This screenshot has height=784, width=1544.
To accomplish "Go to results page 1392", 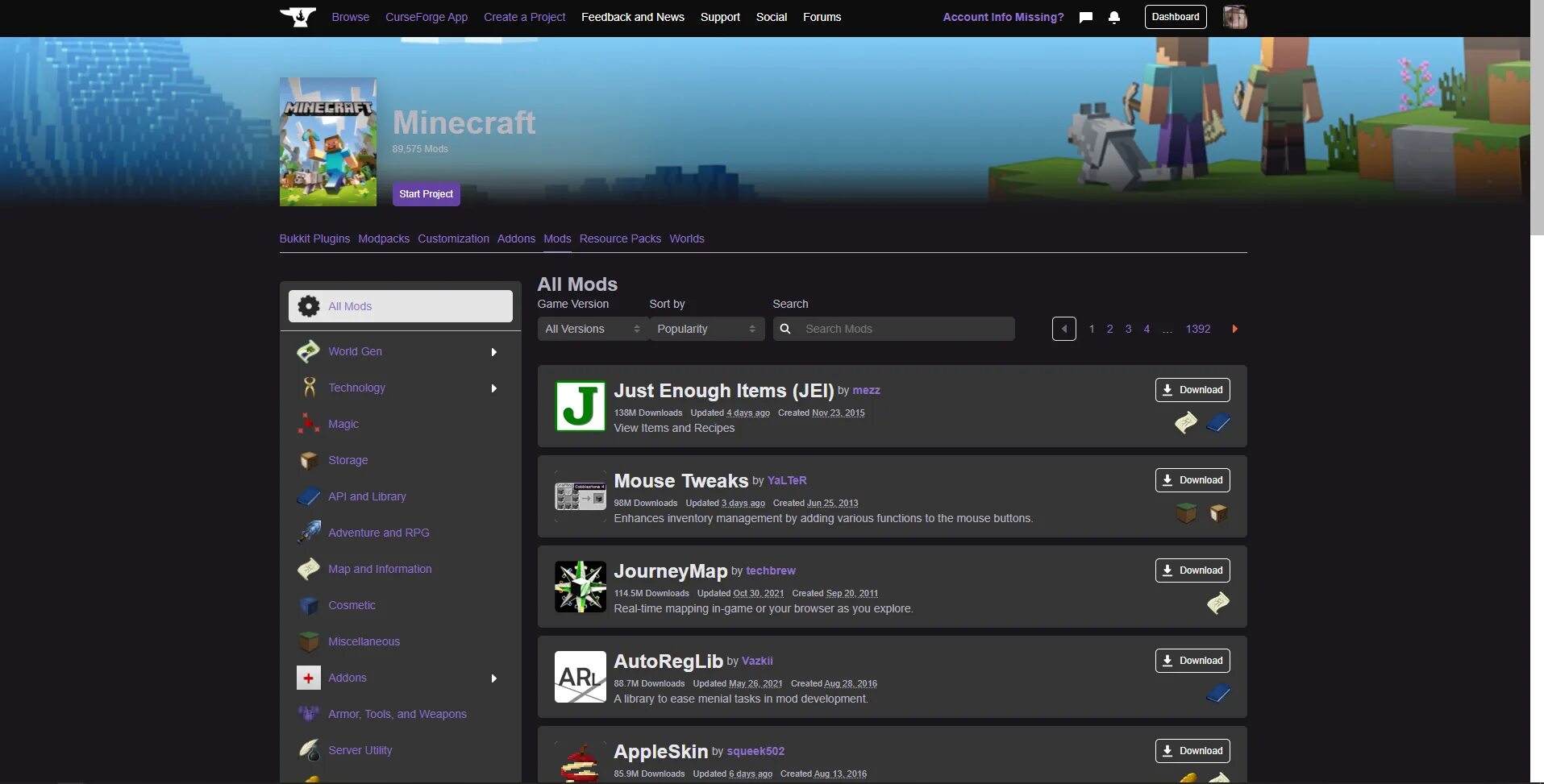I will (x=1198, y=329).
